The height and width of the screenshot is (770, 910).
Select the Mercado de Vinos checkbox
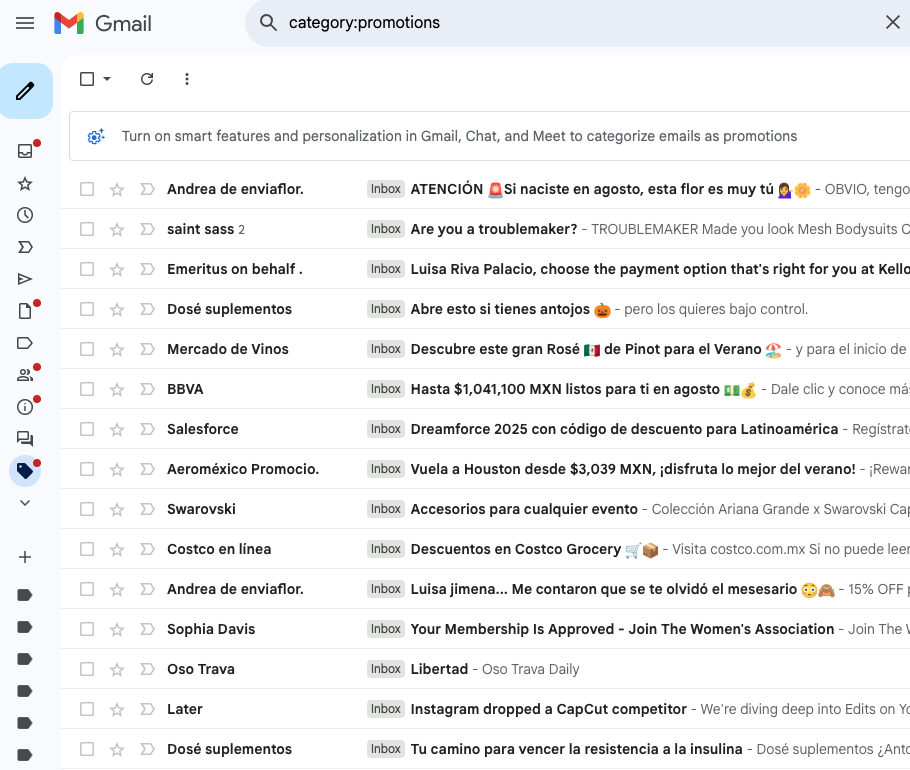(x=87, y=349)
